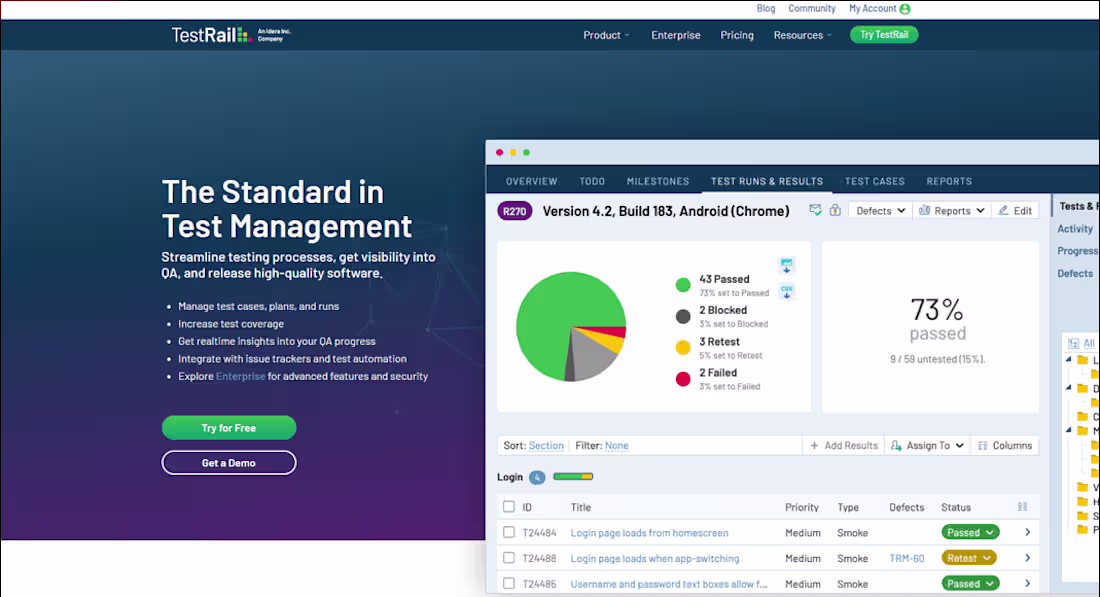Open the TestRail home logo

point(207,34)
